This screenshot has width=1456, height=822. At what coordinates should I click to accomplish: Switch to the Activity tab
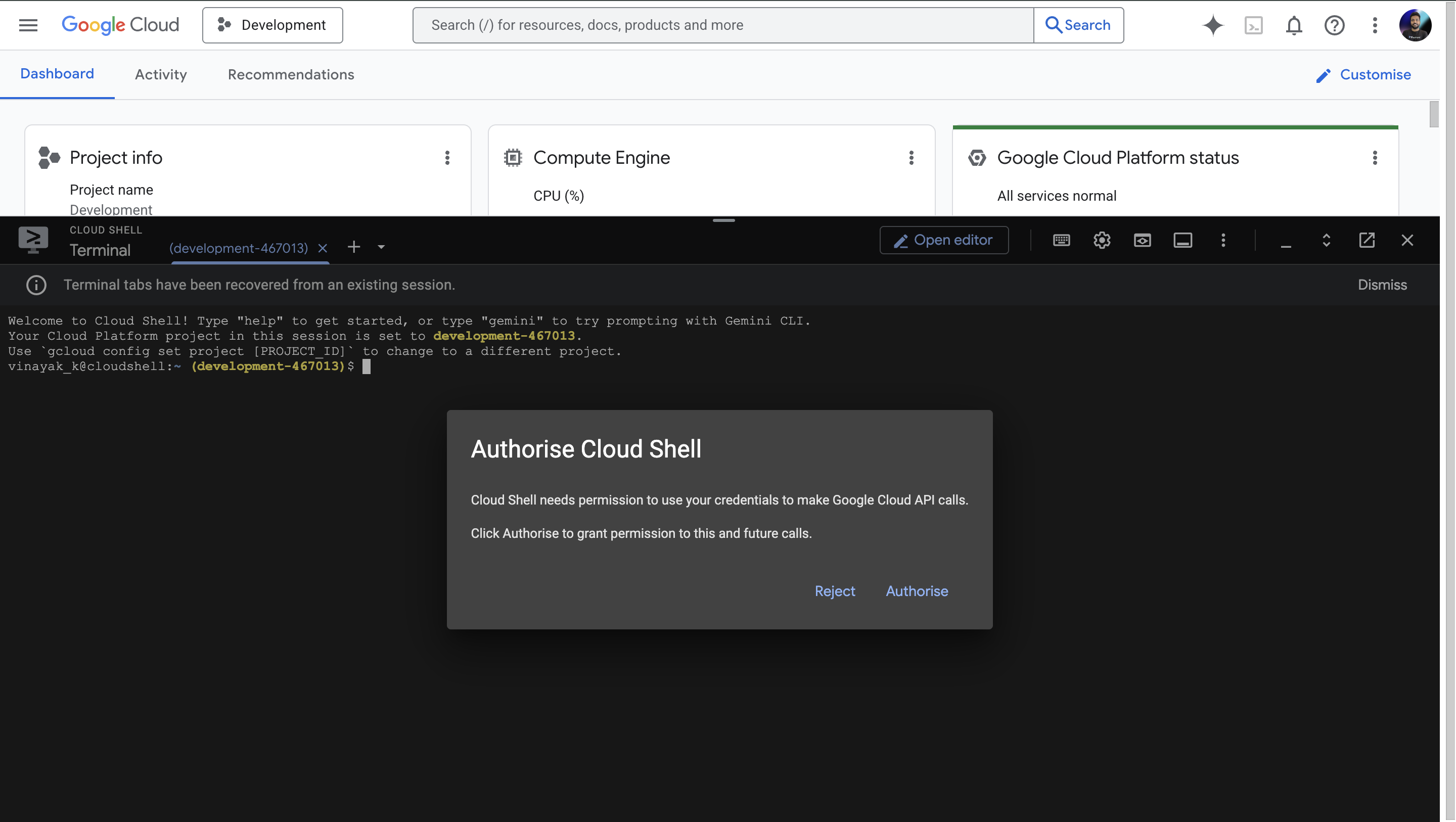pos(161,75)
